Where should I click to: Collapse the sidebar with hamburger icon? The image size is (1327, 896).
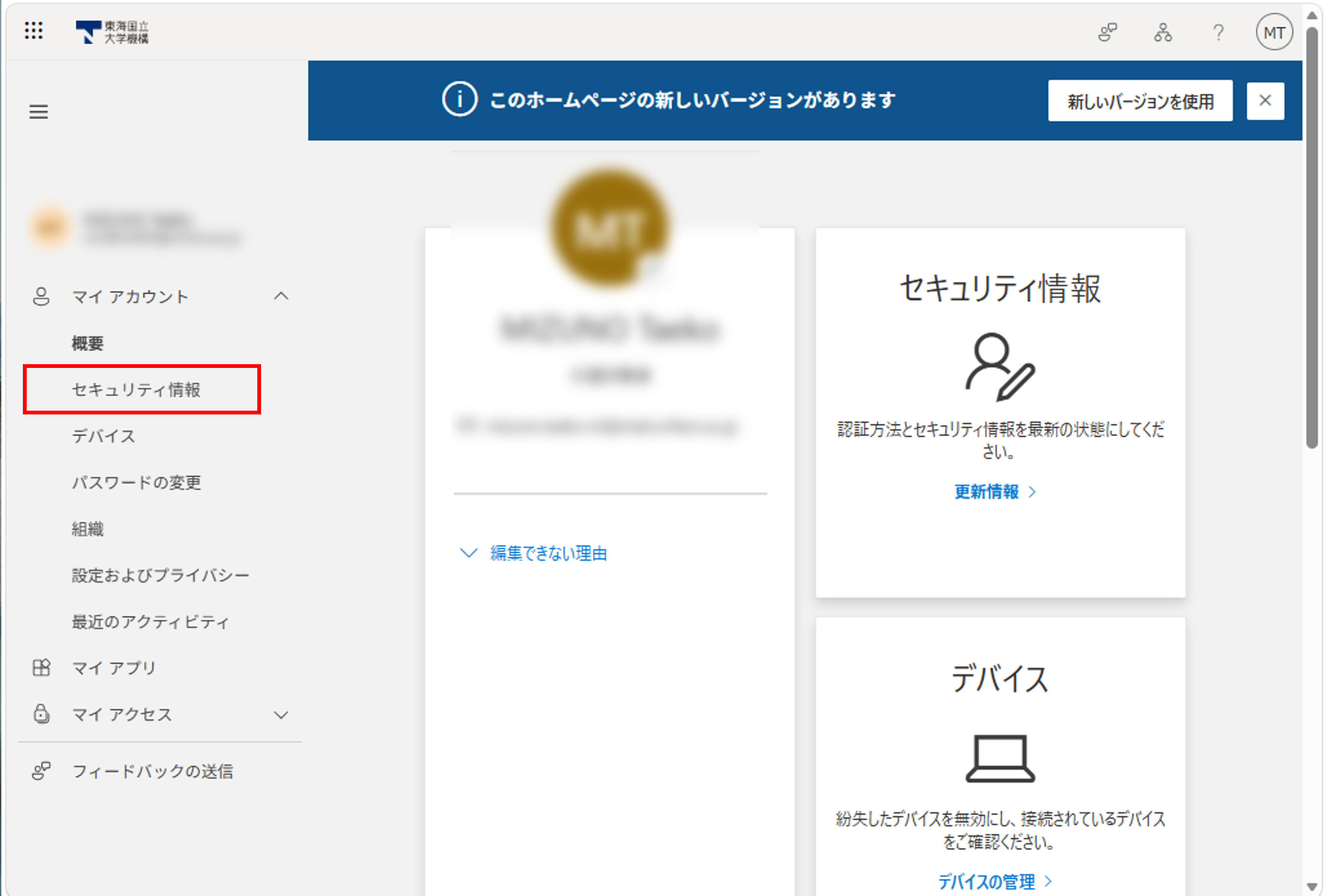click(x=39, y=111)
